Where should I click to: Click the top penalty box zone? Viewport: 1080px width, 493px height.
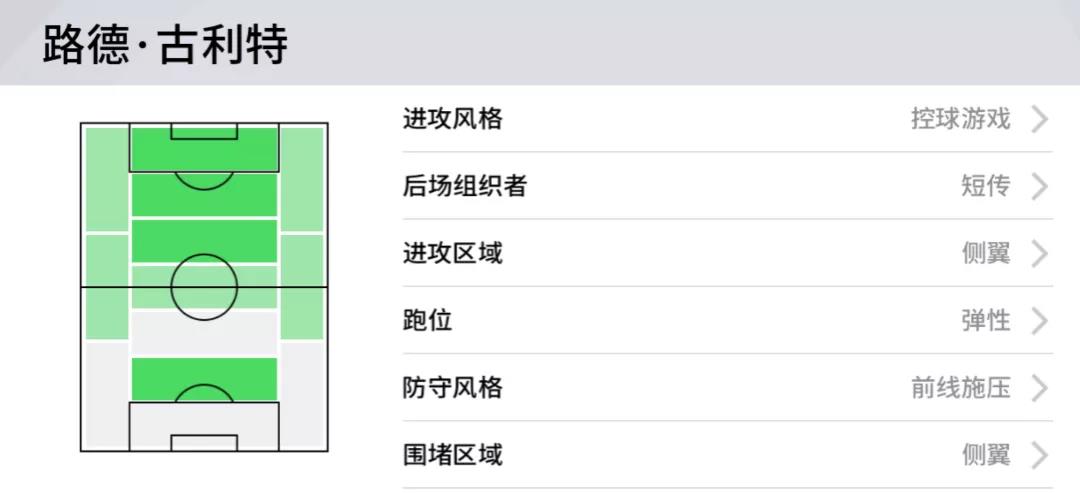click(204, 148)
